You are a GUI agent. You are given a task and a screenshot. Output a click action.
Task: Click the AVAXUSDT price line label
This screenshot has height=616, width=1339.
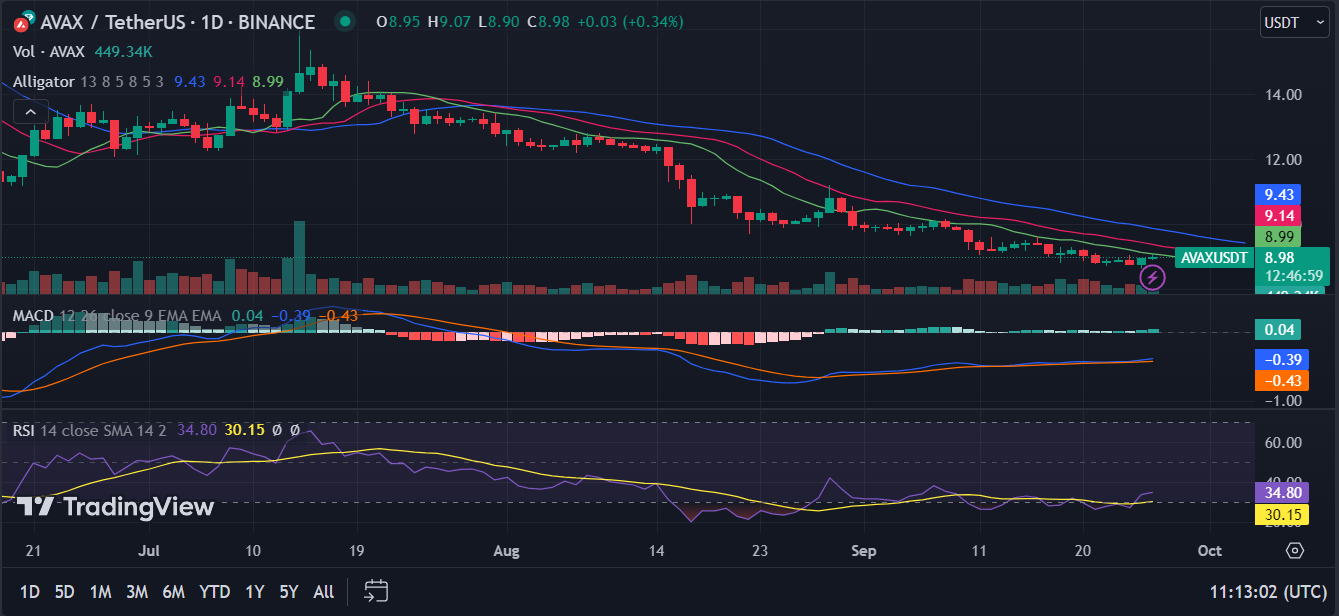click(x=1214, y=257)
